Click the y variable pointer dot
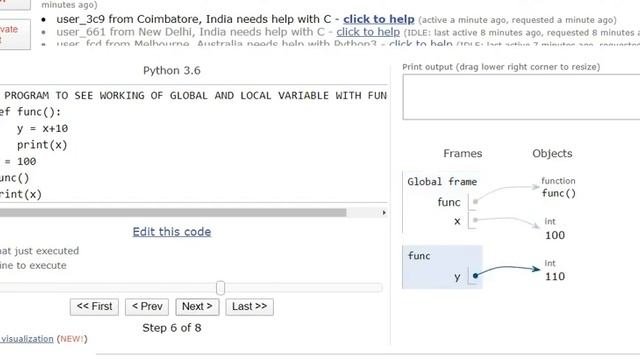Screen dimensions: 640x360 coord(475,276)
